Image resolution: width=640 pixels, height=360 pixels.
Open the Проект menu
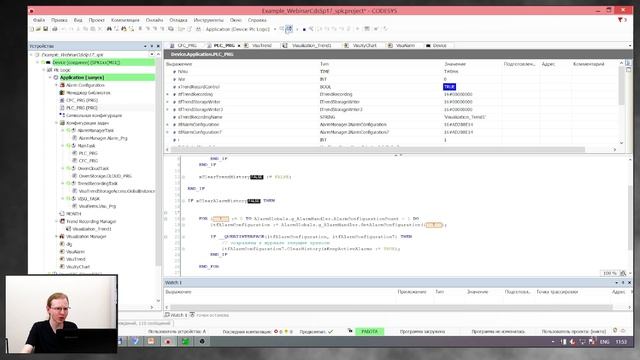coord(96,20)
